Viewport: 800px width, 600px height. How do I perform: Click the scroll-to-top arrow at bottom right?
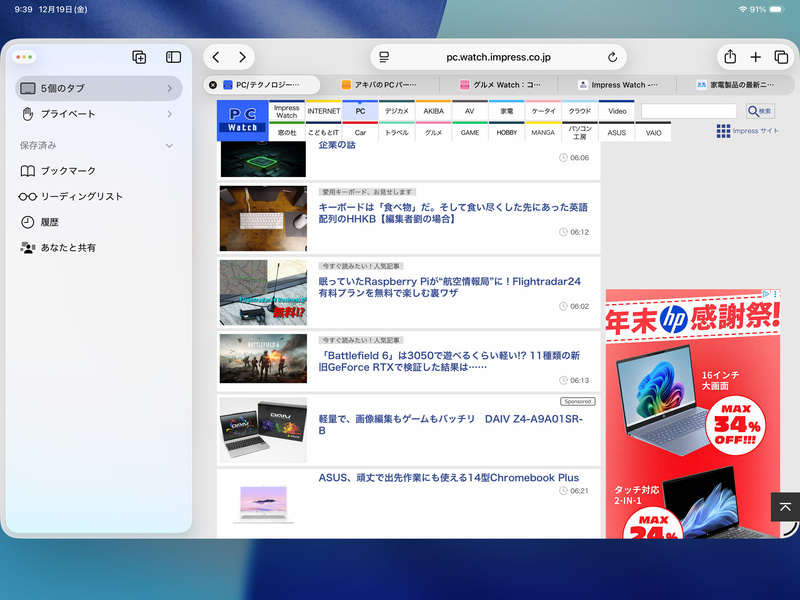[785, 507]
